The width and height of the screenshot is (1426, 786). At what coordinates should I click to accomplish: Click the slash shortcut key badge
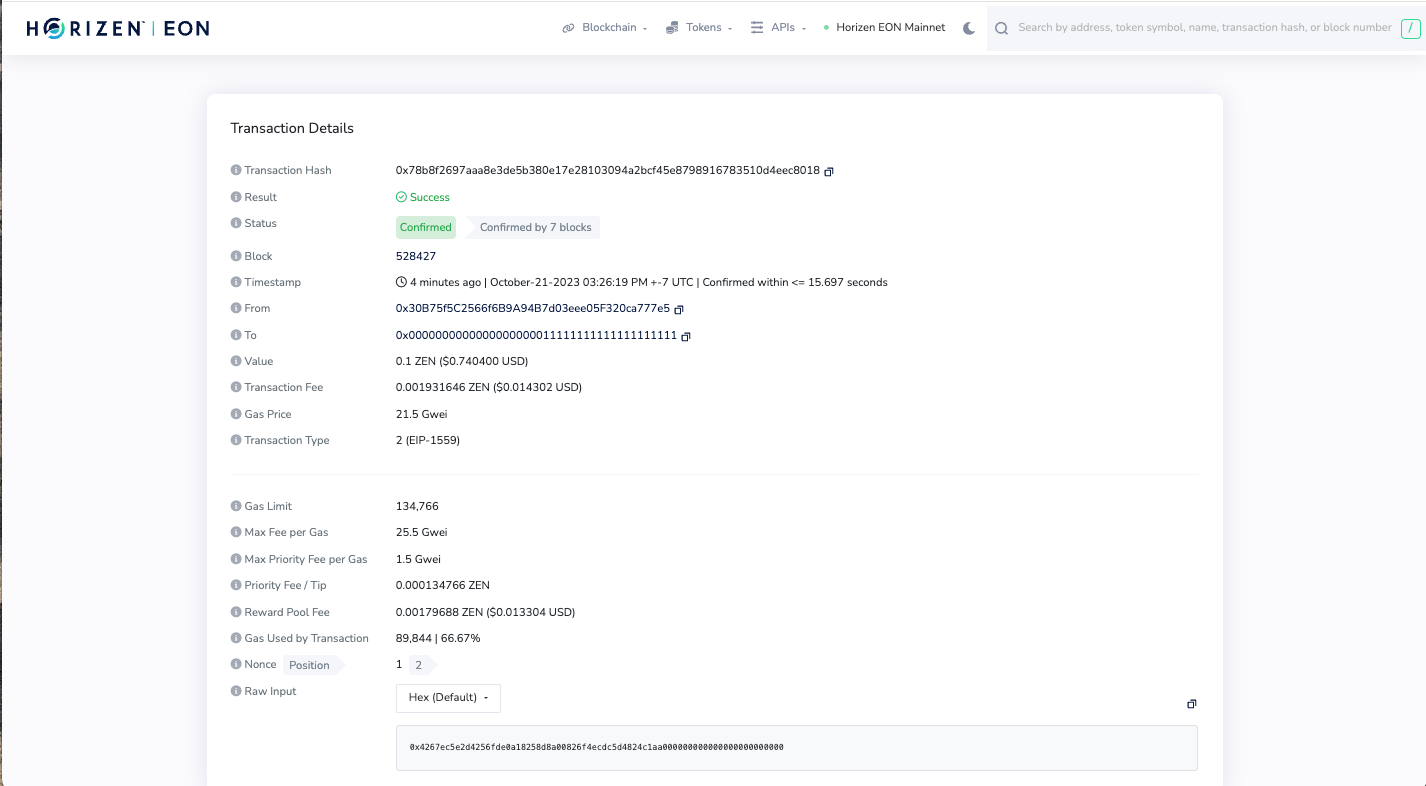(x=1411, y=28)
